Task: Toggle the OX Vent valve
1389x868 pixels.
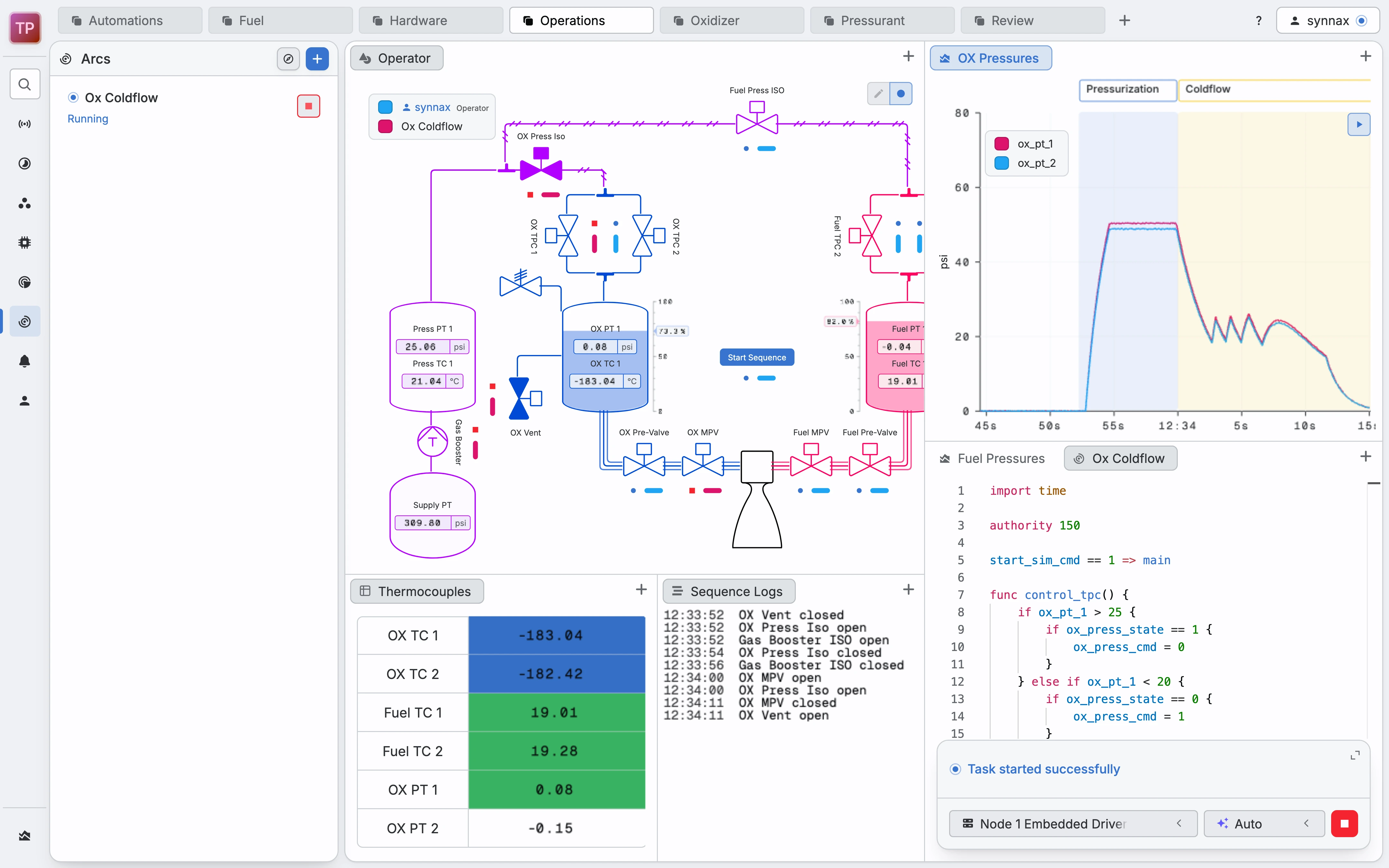Action: click(x=525, y=398)
